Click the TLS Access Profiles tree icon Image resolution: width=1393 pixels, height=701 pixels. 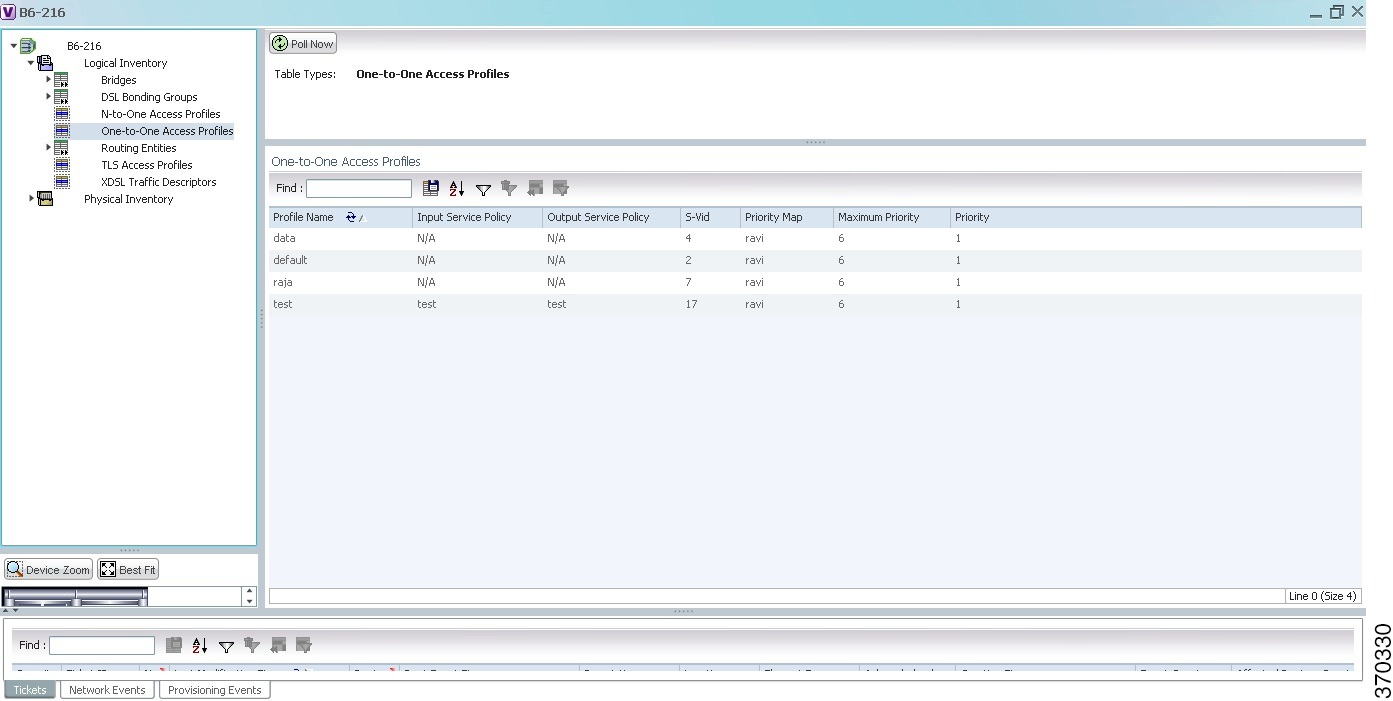(x=62, y=165)
